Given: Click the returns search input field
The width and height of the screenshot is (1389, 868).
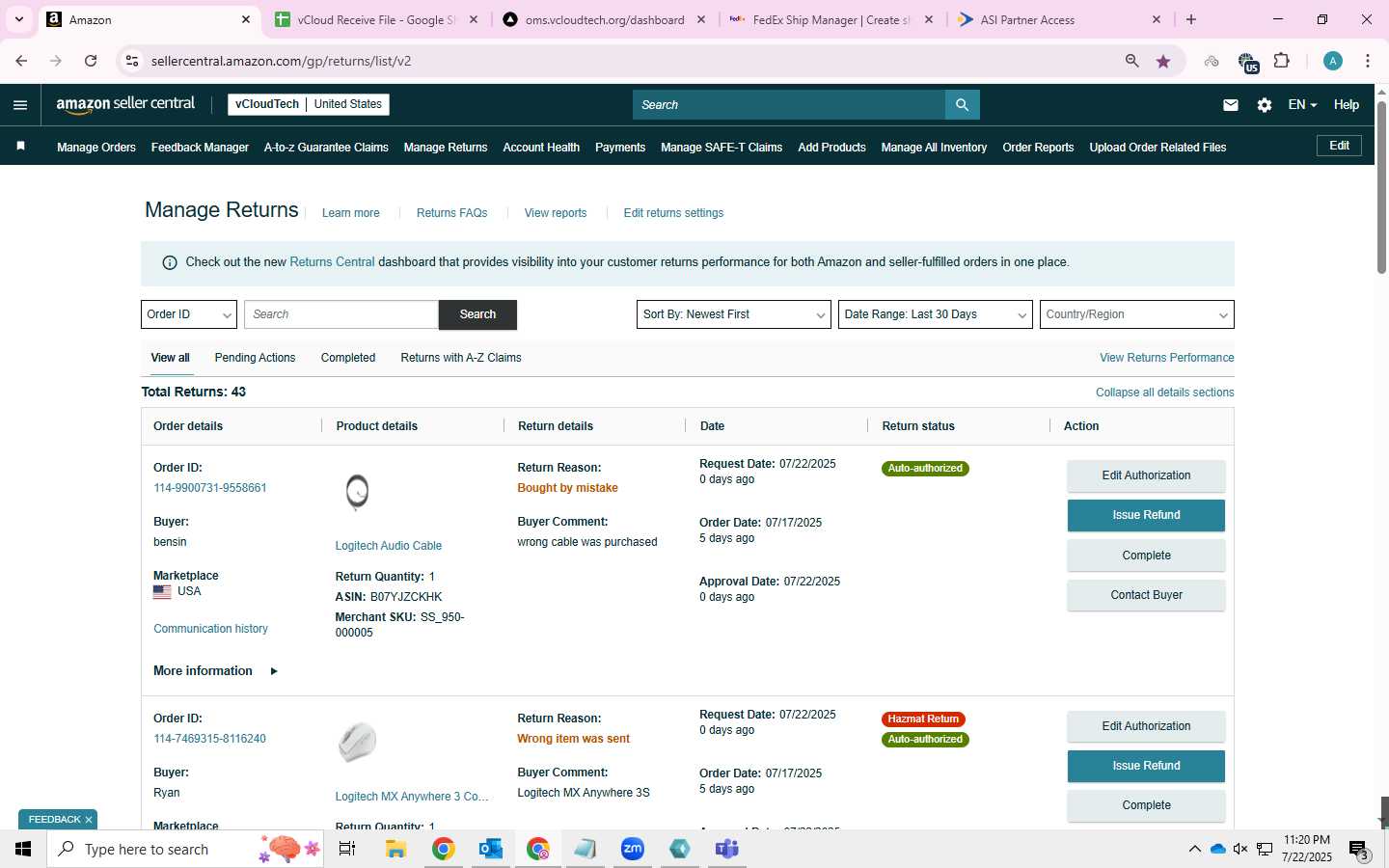Looking at the screenshot, I should click(x=341, y=314).
